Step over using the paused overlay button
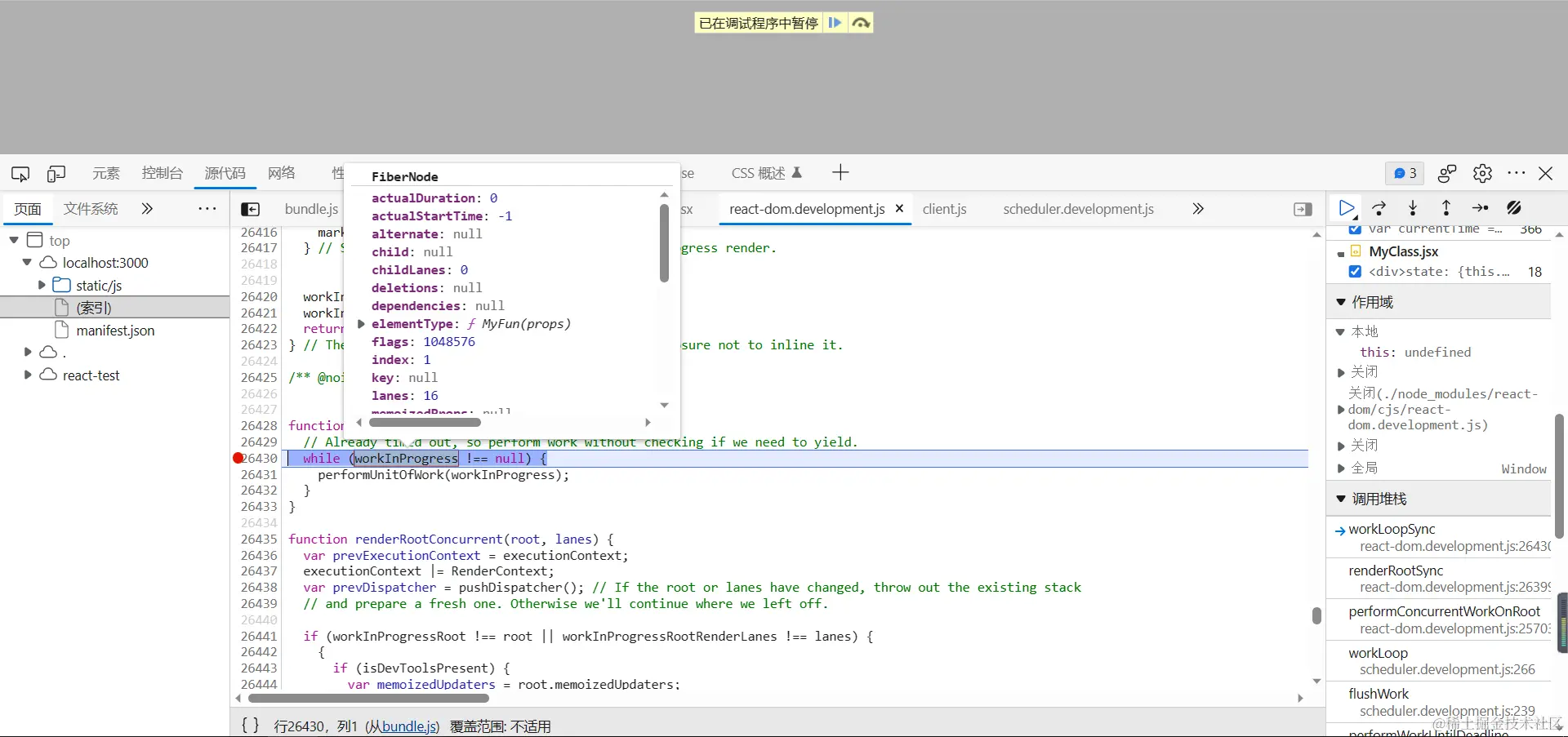Viewport: 1568px width, 737px height. (x=861, y=23)
